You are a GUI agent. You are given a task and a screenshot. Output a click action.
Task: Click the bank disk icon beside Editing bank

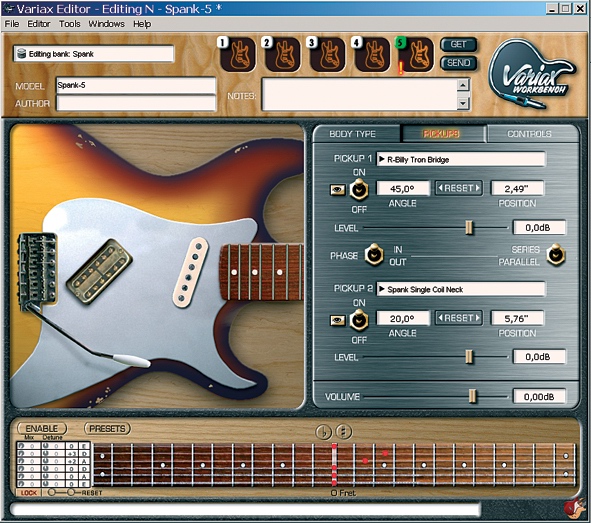[x=21, y=54]
